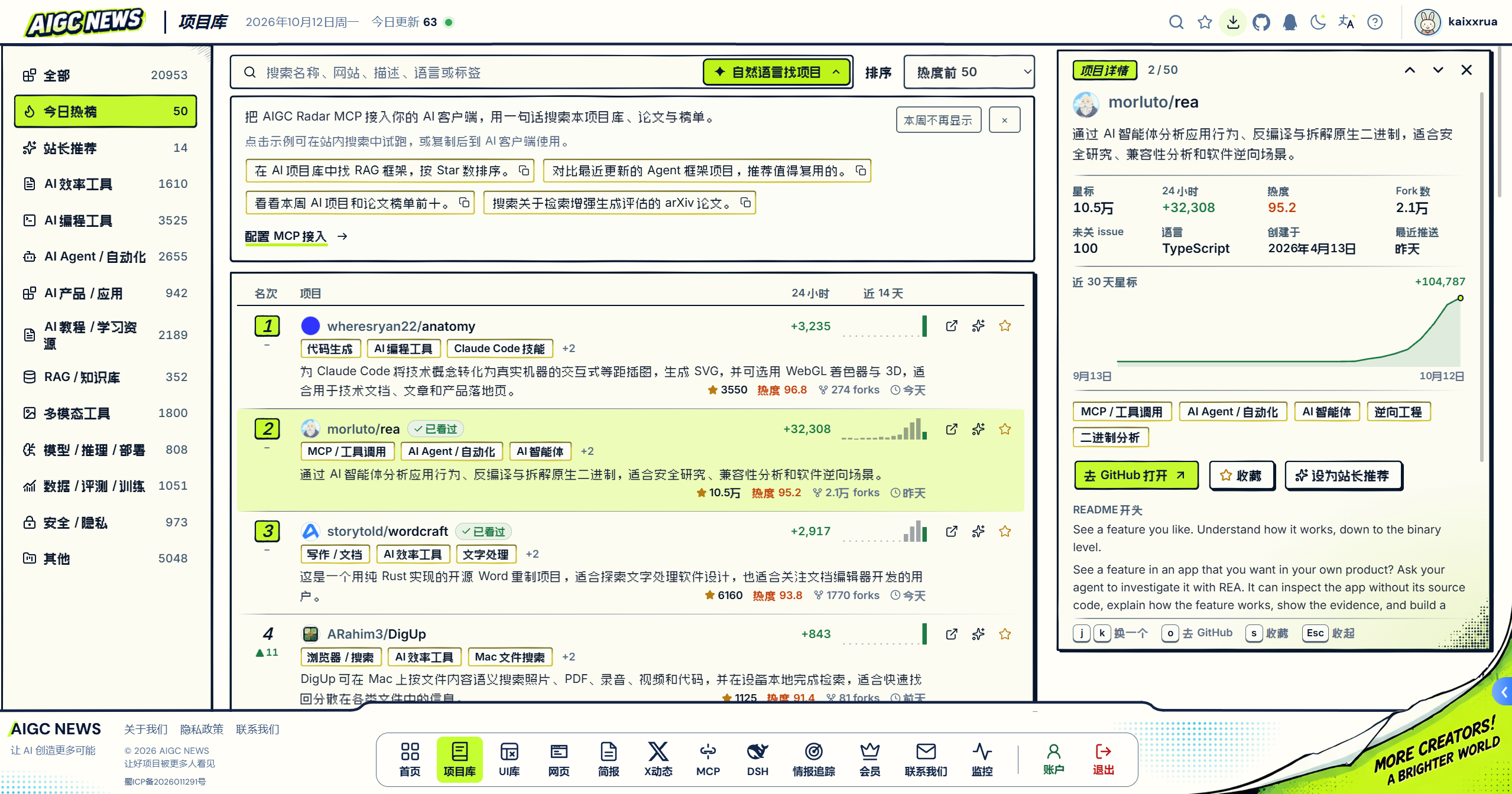Open X动态 in bottom navigation
Screen dimensions: 1512x794
pyautogui.click(x=658, y=759)
